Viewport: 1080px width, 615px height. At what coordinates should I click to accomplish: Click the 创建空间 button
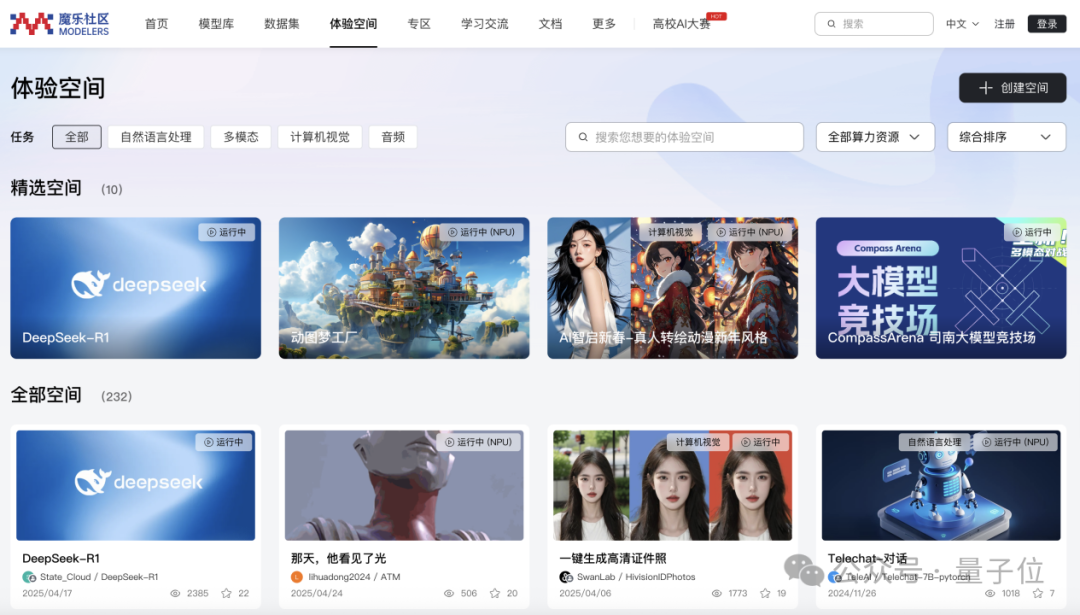(1012, 88)
